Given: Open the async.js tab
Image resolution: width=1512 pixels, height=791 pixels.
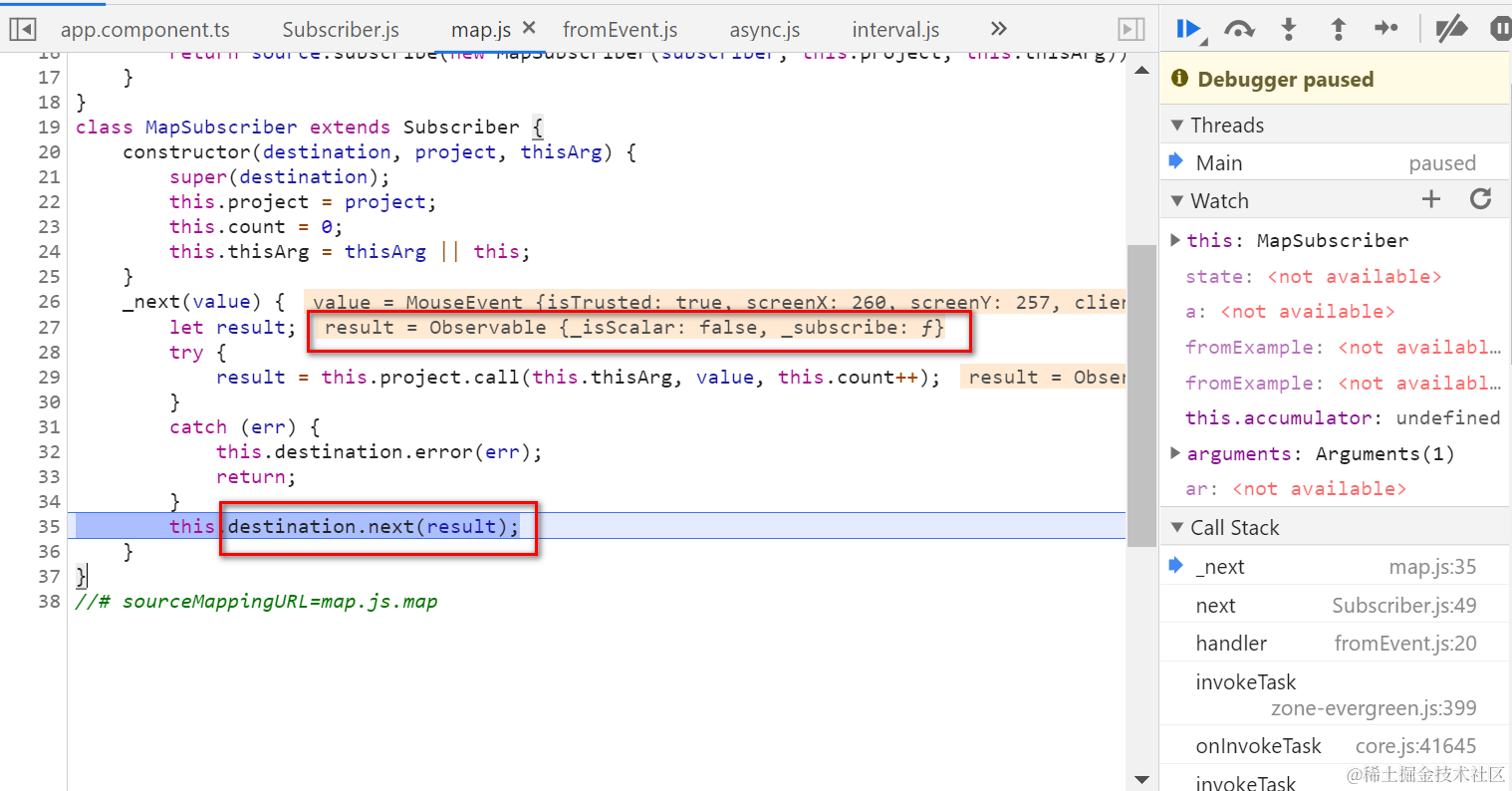Looking at the screenshot, I should (x=765, y=30).
